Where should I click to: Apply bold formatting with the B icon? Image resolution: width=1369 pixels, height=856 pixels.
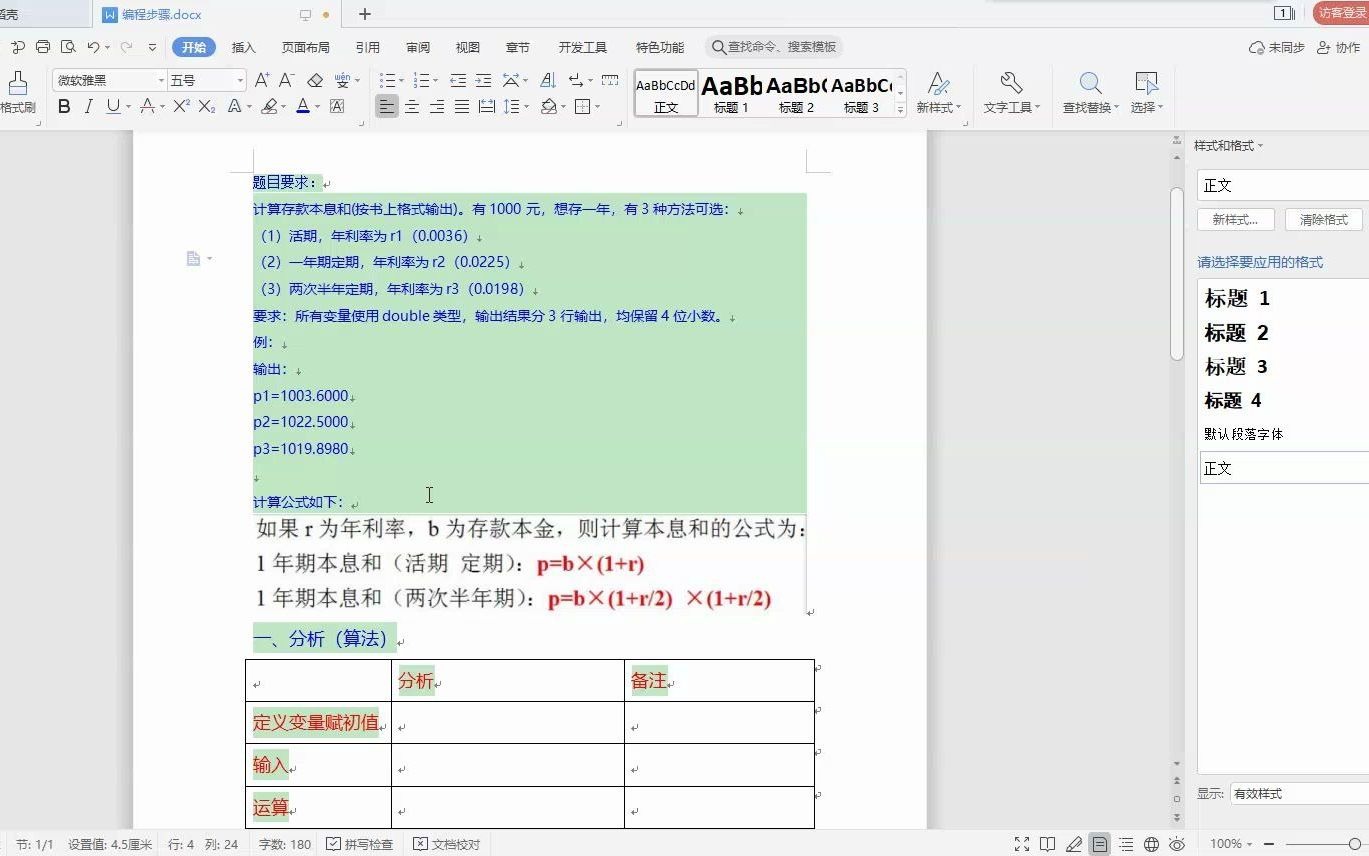[x=64, y=106]
